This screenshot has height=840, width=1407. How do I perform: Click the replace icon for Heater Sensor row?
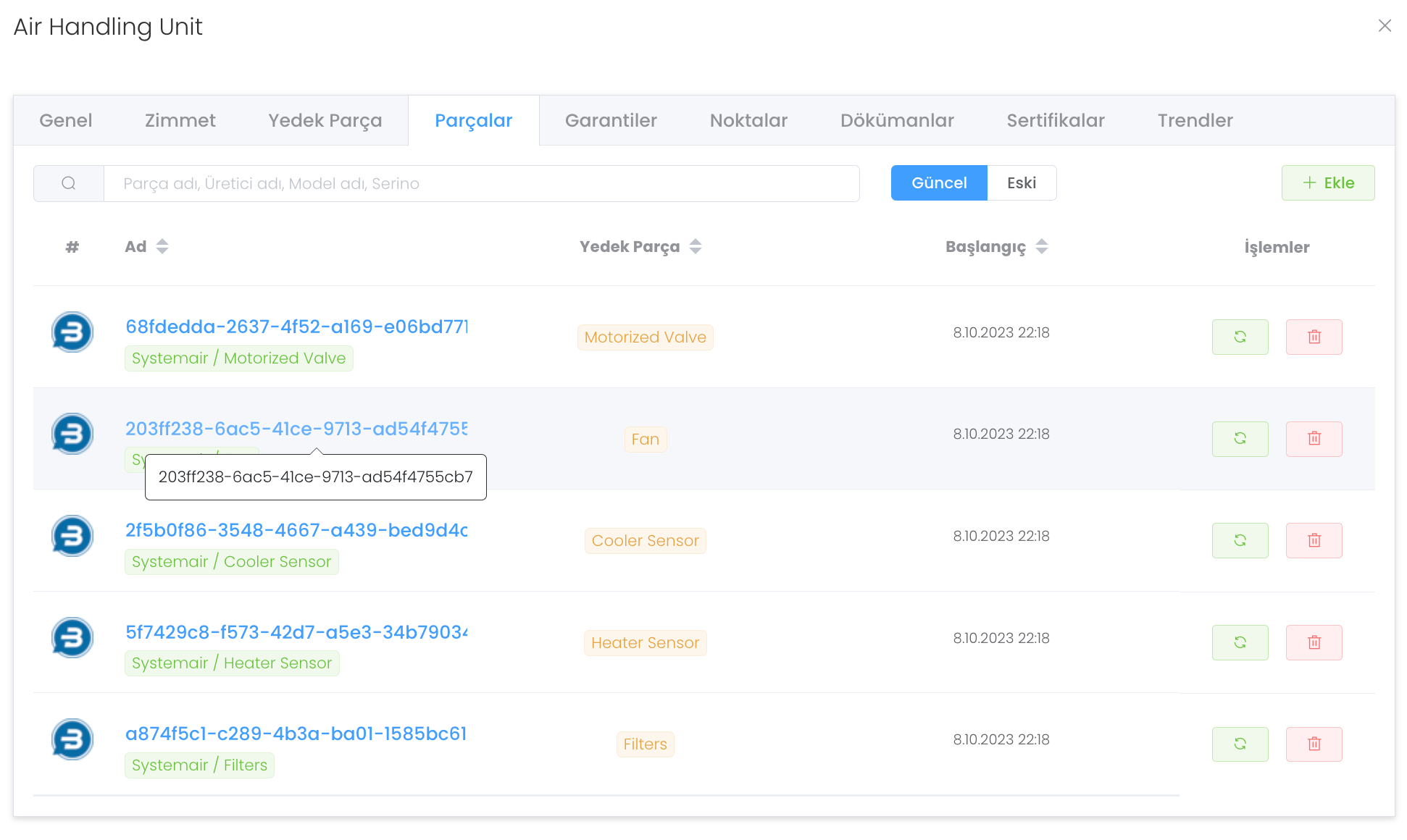click(1240, 642)
